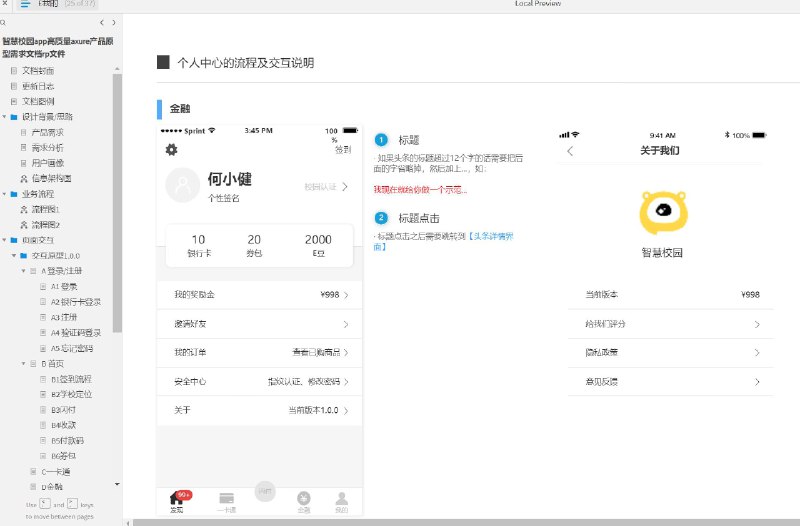
Task: Tap the center round button in tab bar
Action: click(x=265, y=491)
